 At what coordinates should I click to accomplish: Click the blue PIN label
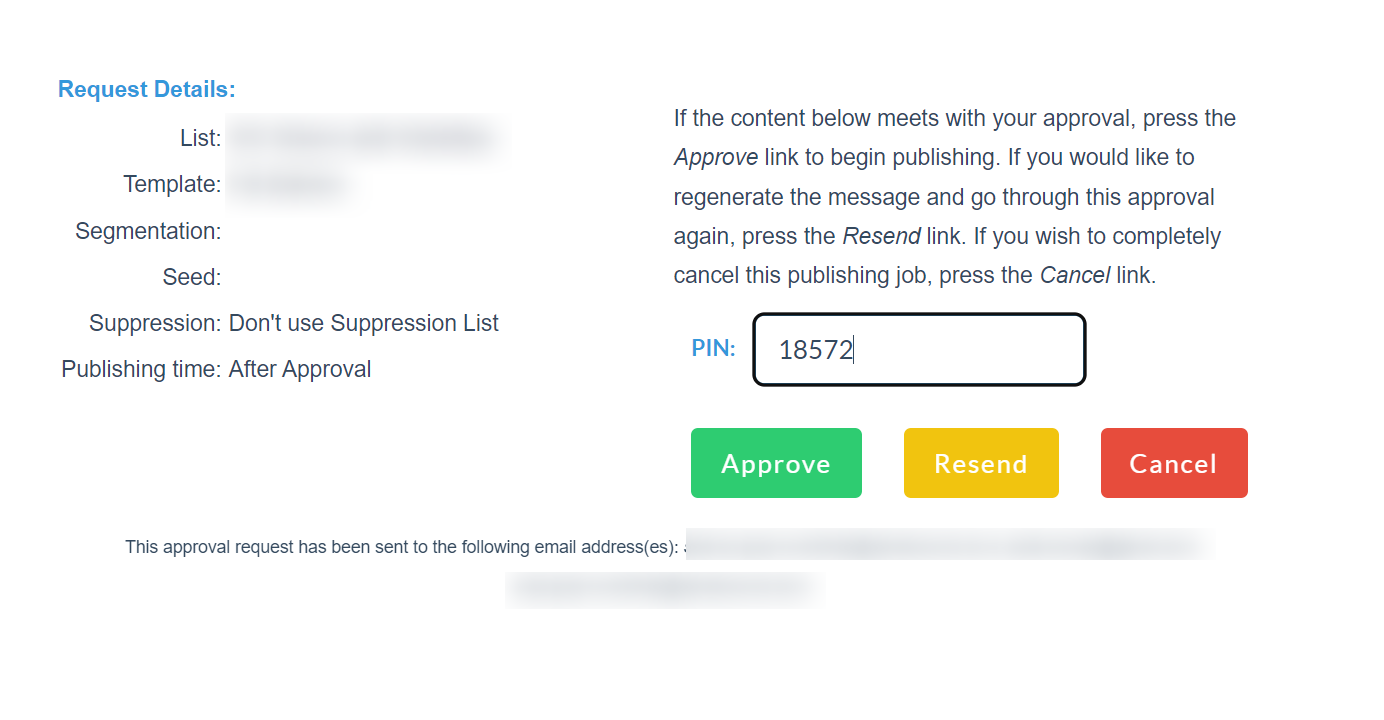tap(713, 349)
